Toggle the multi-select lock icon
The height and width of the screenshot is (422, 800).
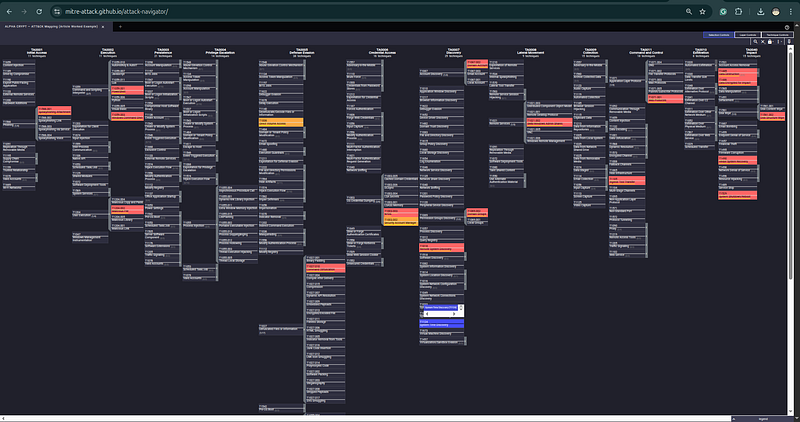769,42
